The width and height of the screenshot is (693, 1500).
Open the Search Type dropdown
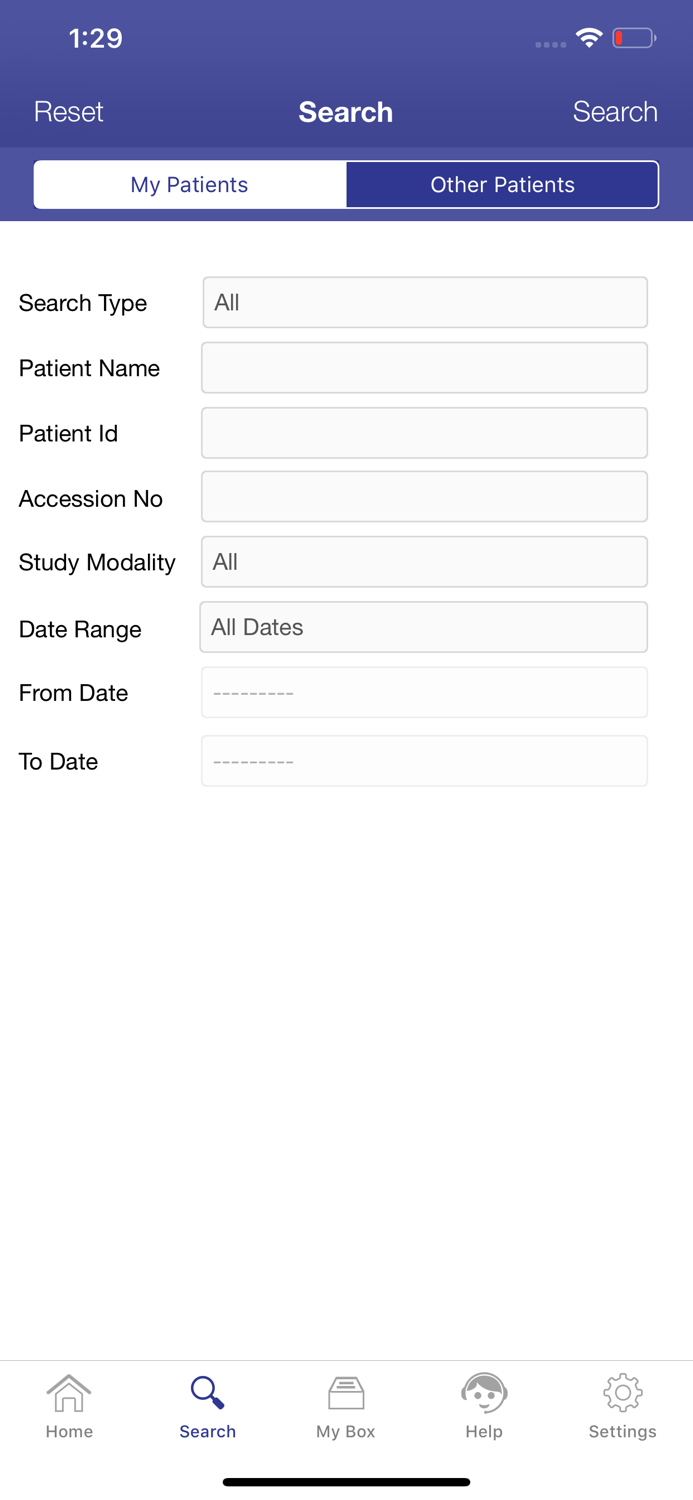coord(425,302)
